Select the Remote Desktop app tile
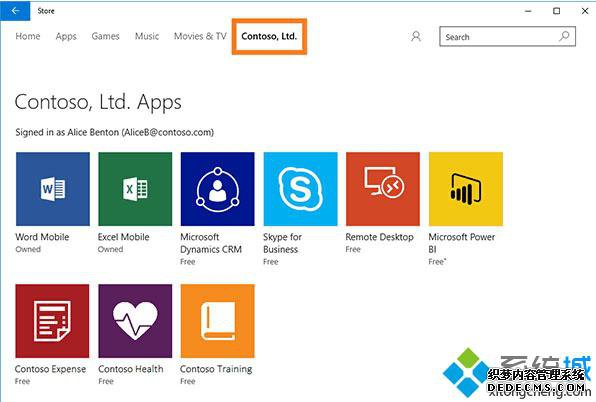Screen dimensions: 596x402 coord(383,189)
